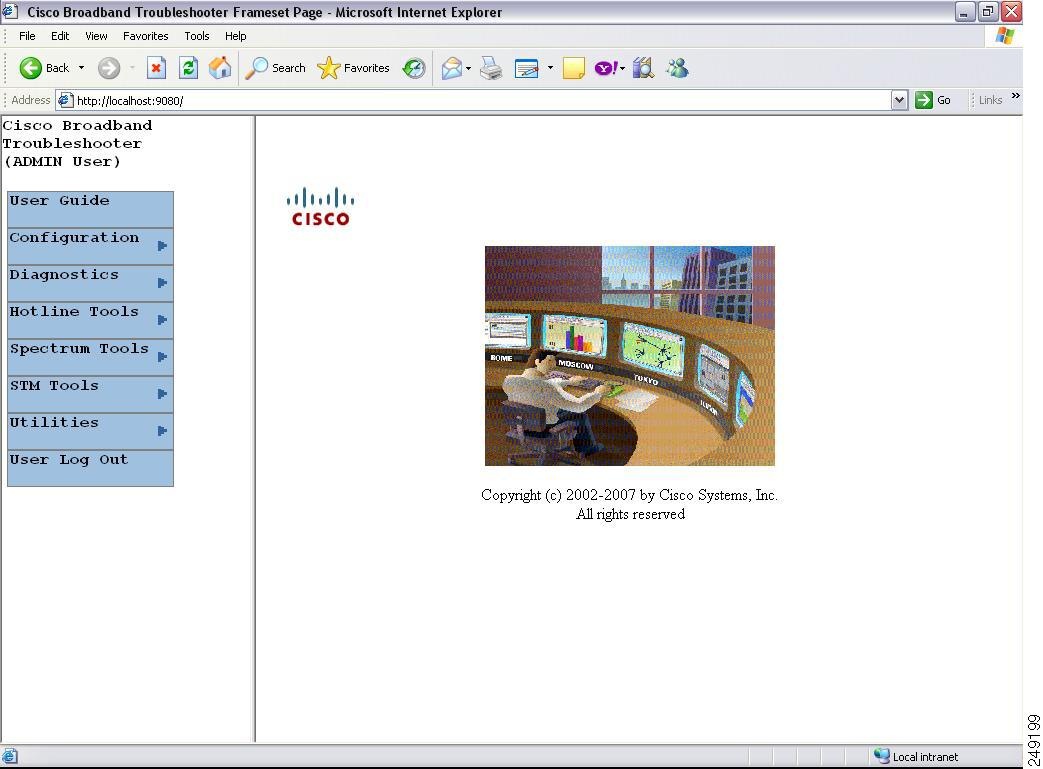
Task: Open the View menu
Action: pos(96,36)
